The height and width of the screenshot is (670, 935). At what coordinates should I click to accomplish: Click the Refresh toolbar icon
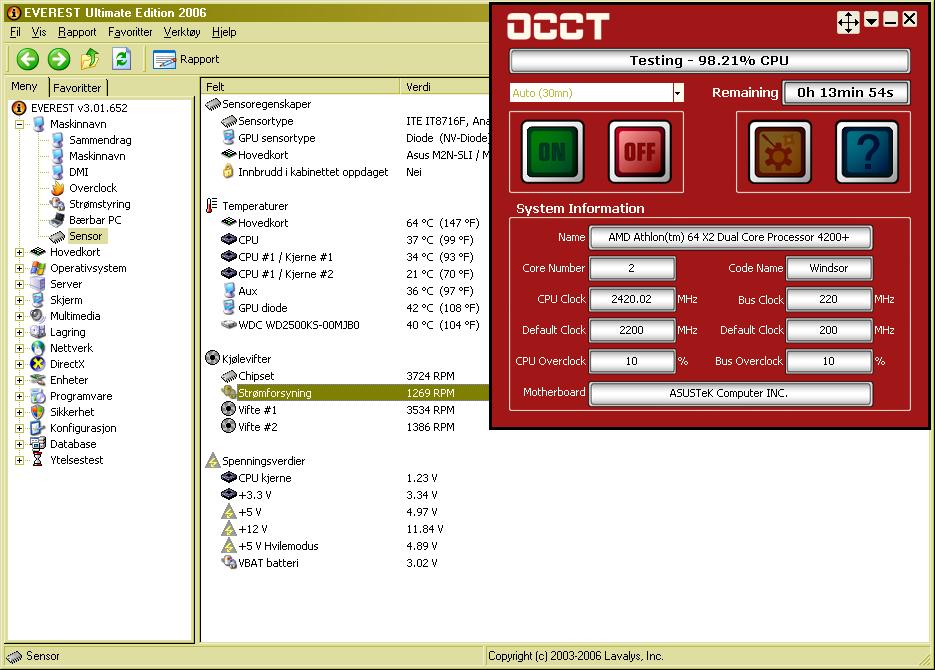click(122, 59)
